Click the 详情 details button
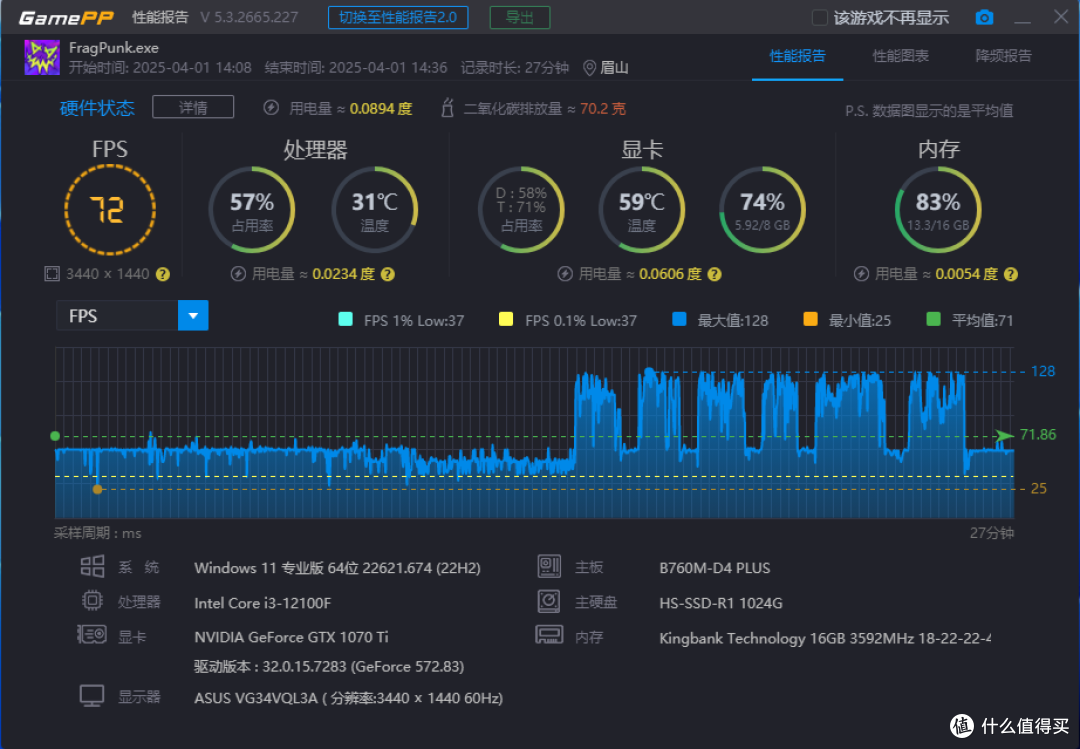The height and width of the screenshot is (749, 1080). click(193, 107)
